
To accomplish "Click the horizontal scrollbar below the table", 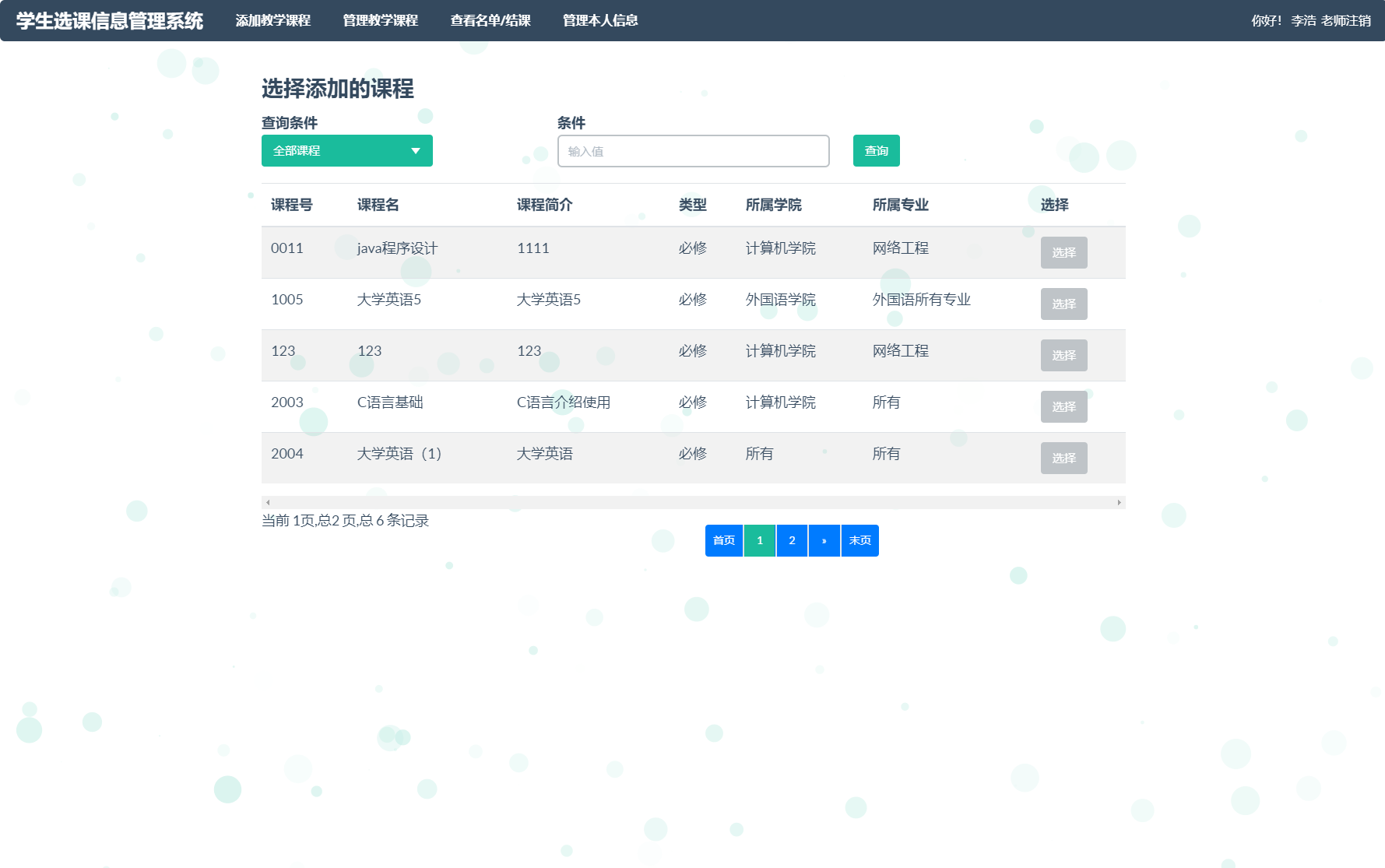I will click(693, 501).
